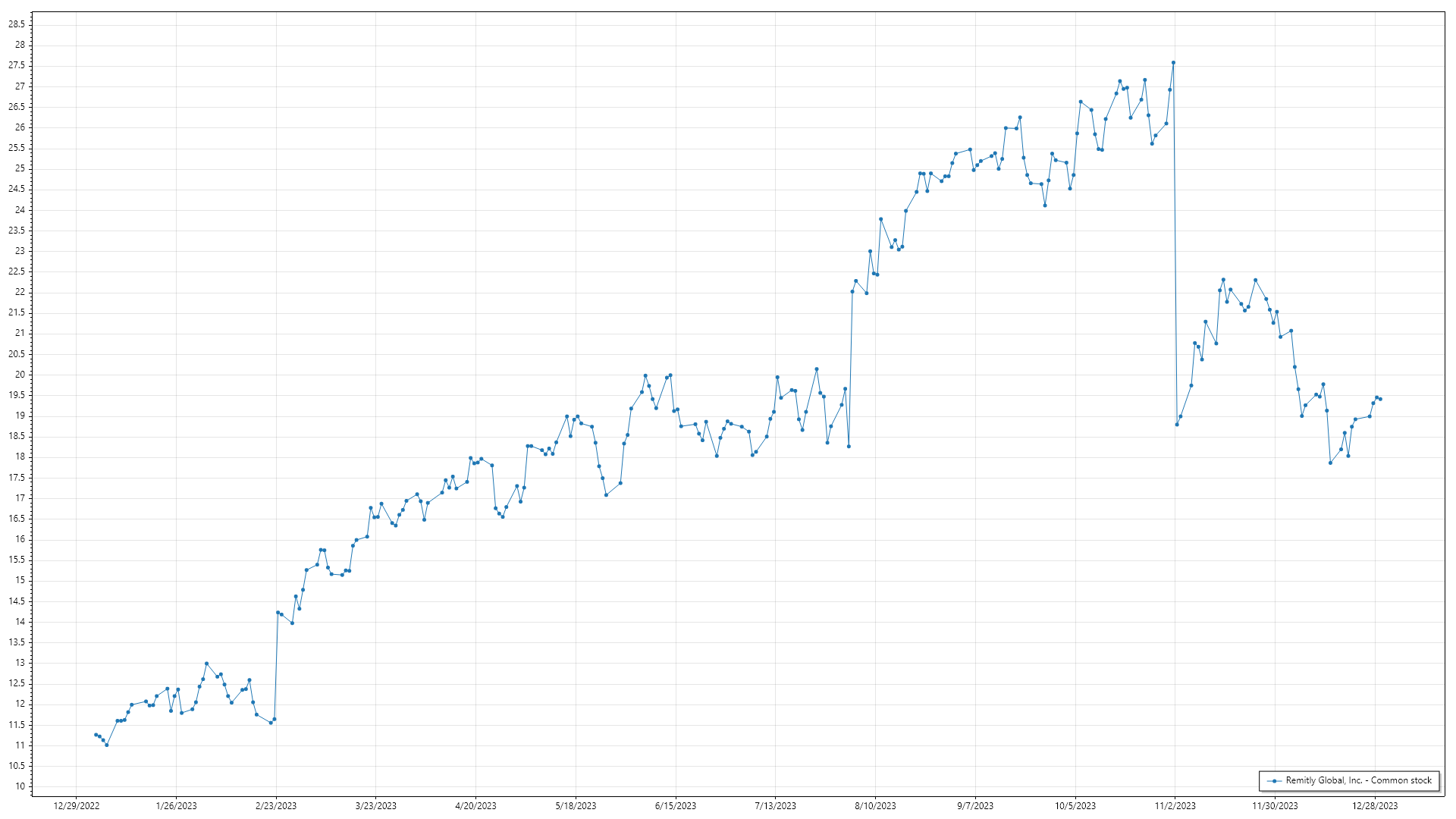
Task: Click the last data point of the series
Action: point(1380,399)
